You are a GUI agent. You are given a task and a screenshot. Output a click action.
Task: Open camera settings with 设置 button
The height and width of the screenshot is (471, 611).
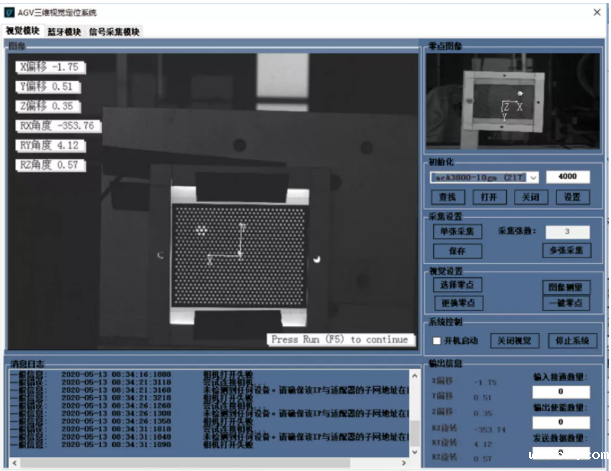570,197
